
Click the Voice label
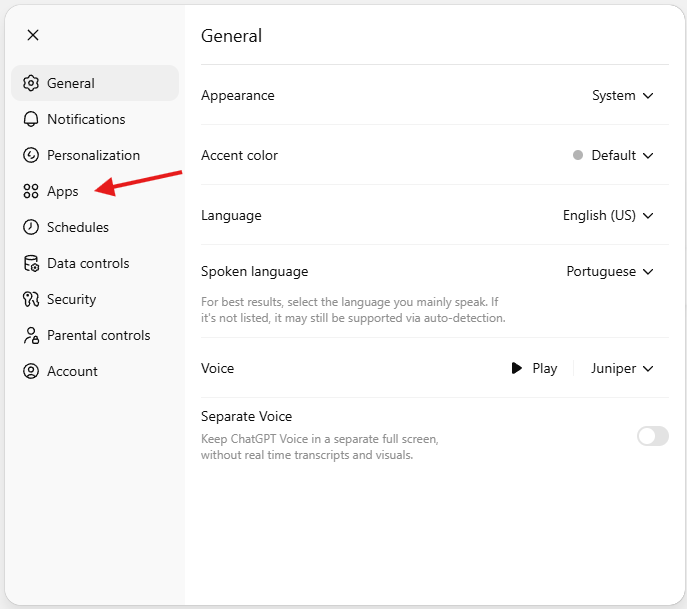(217, 368)
